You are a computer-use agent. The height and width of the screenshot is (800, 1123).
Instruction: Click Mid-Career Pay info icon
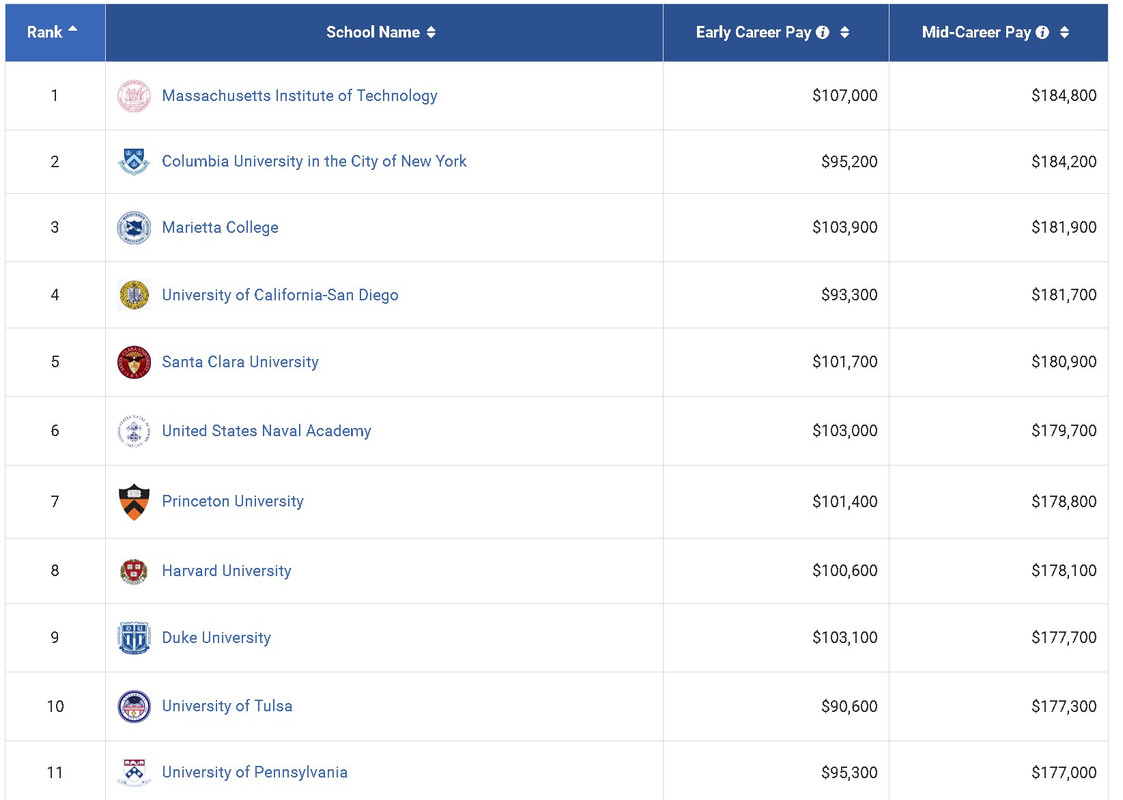[x=1043, y=32]
